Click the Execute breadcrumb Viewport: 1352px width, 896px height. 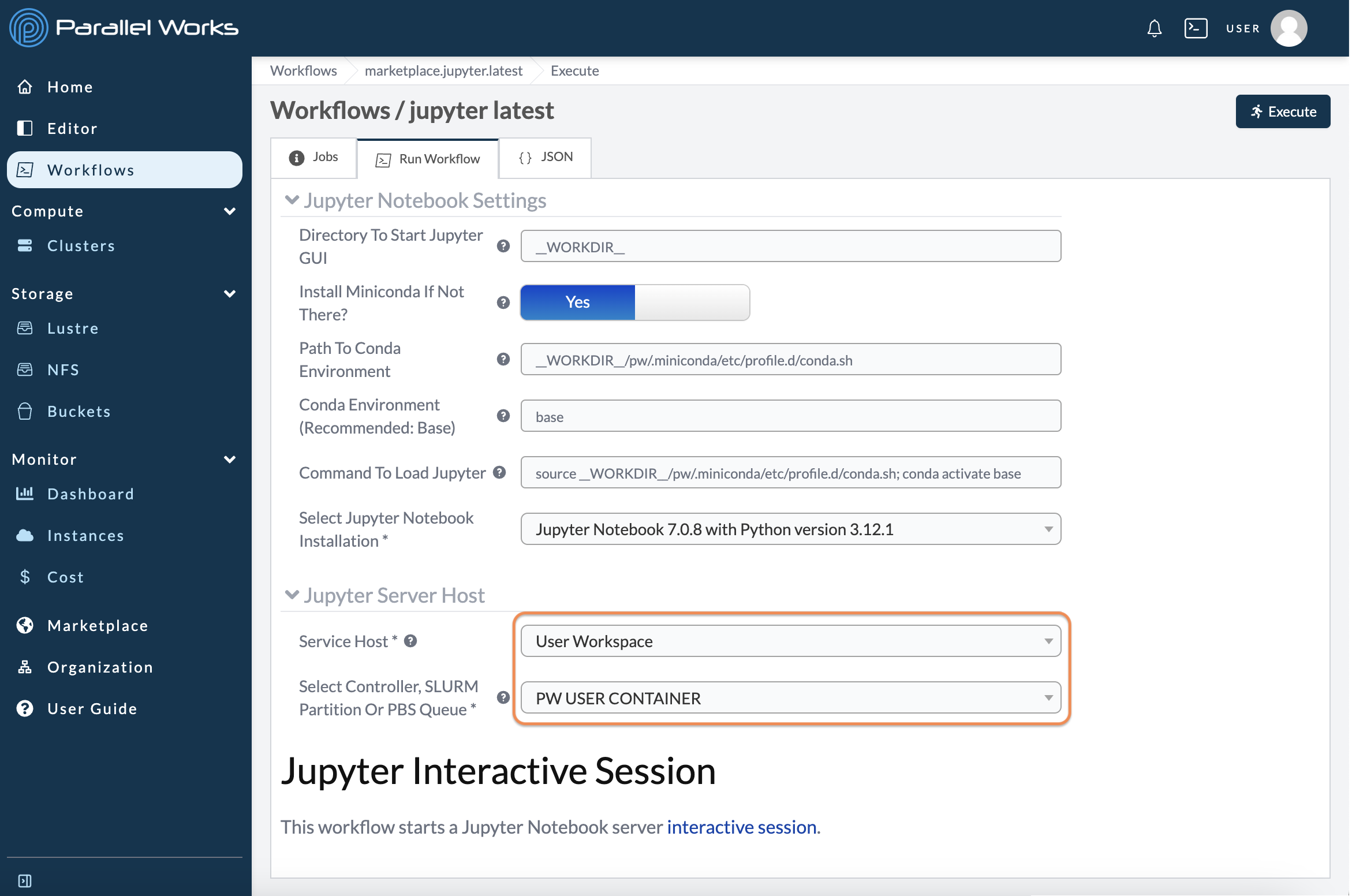coord(575,70)
